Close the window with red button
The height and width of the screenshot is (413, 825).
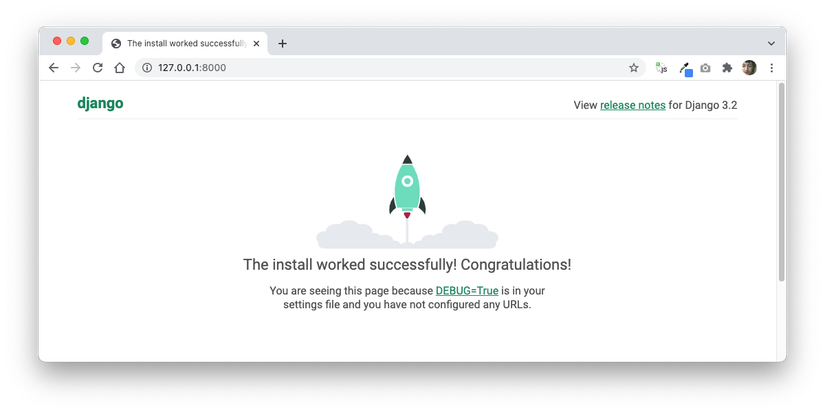tap(57, 41)
